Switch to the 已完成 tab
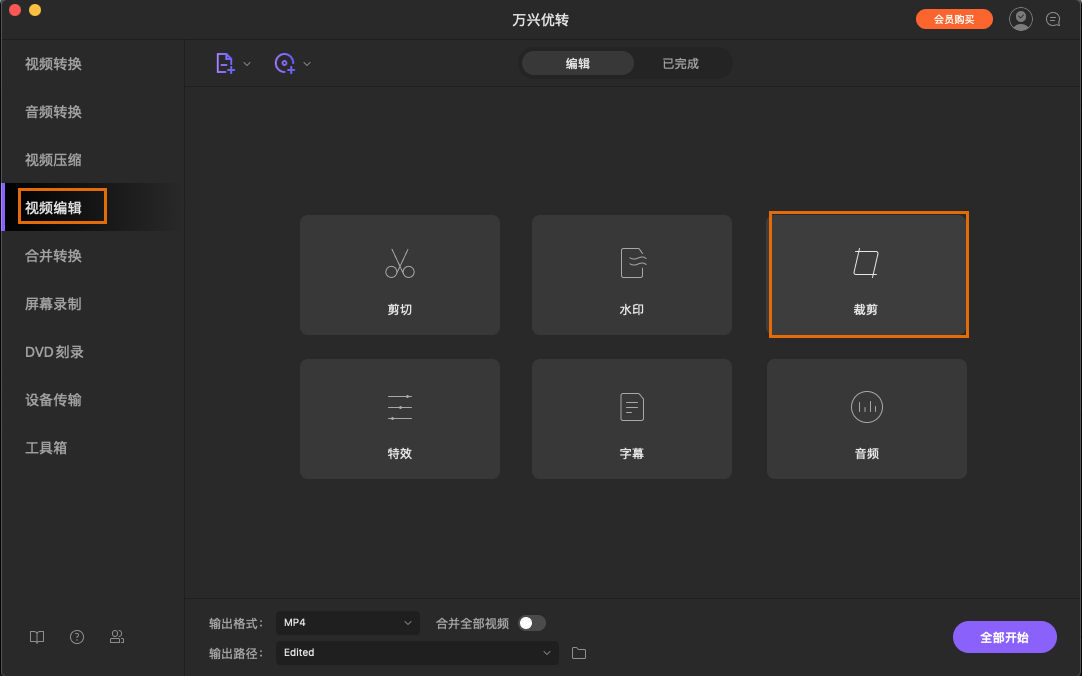Image resolution: width=1082 pixels, height=676 pixels. (679, 62)
